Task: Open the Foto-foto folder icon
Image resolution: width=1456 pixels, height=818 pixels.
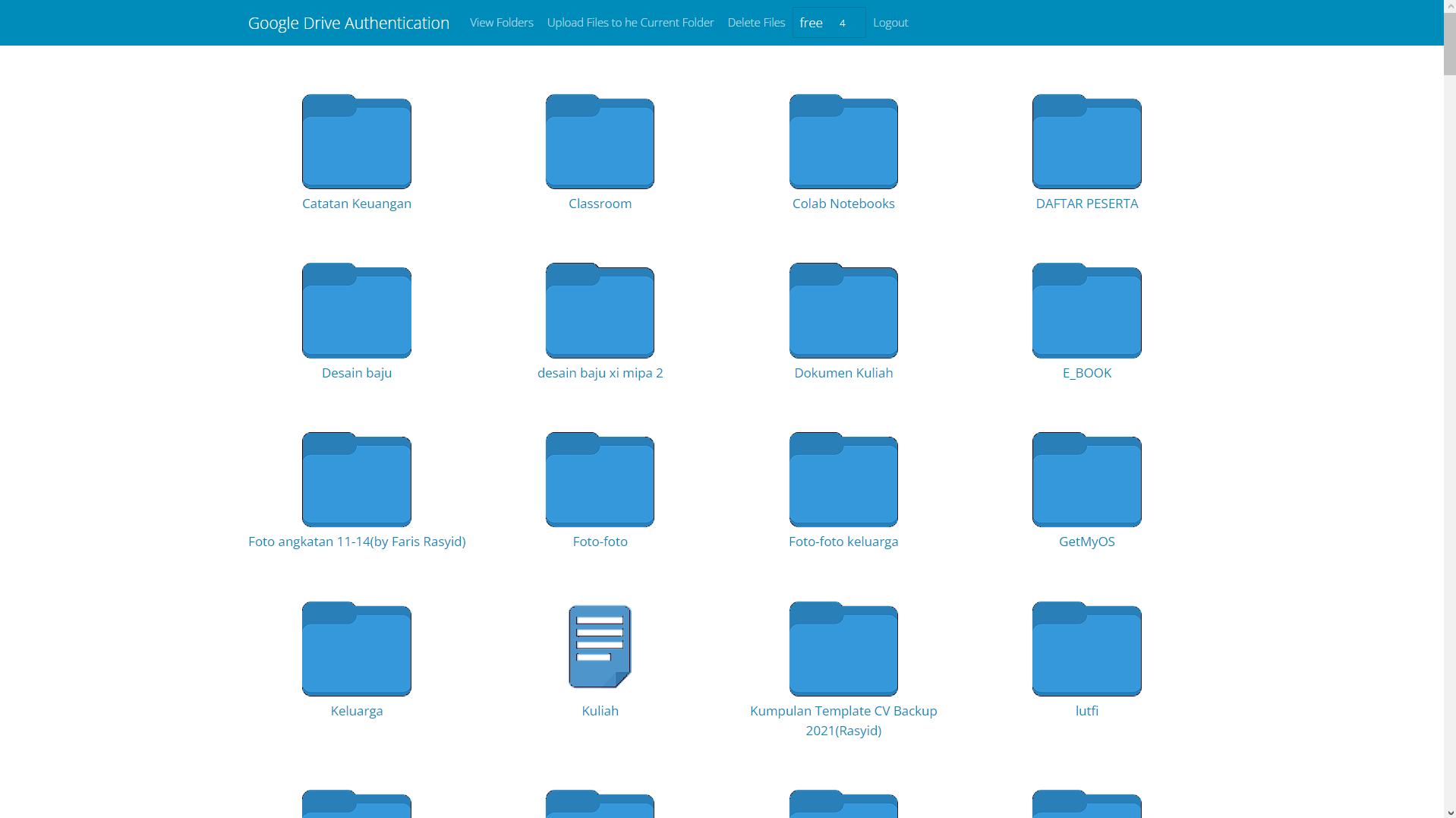Action: (600, 479)
